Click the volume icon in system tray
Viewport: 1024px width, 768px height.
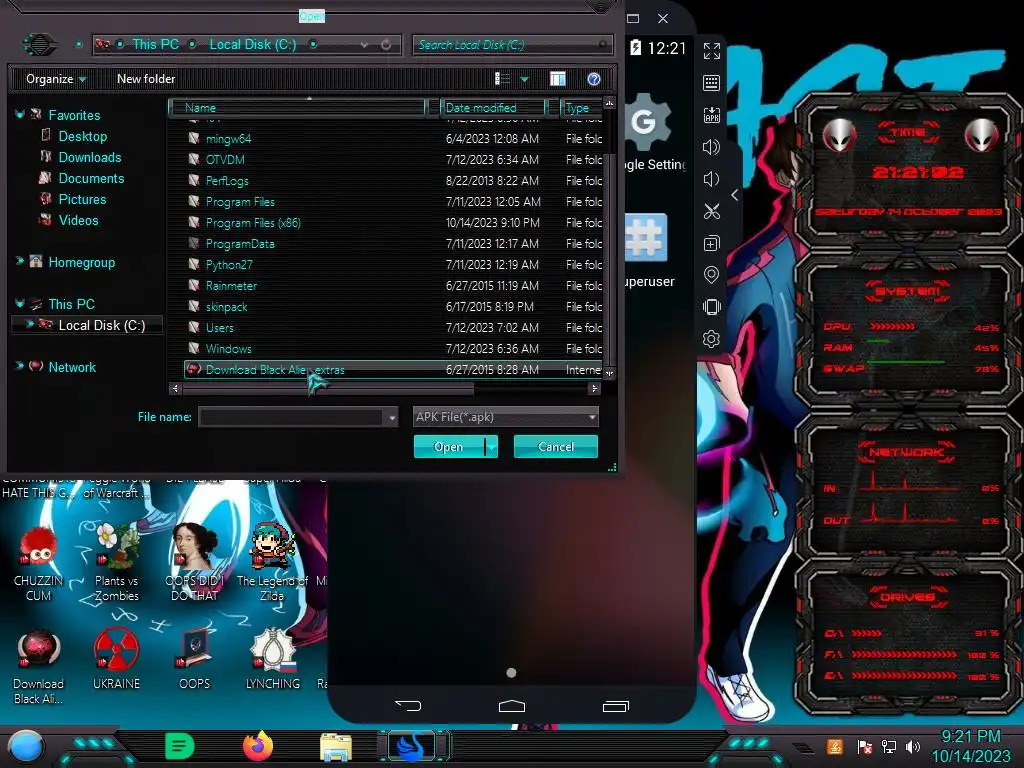coord(913,746)
